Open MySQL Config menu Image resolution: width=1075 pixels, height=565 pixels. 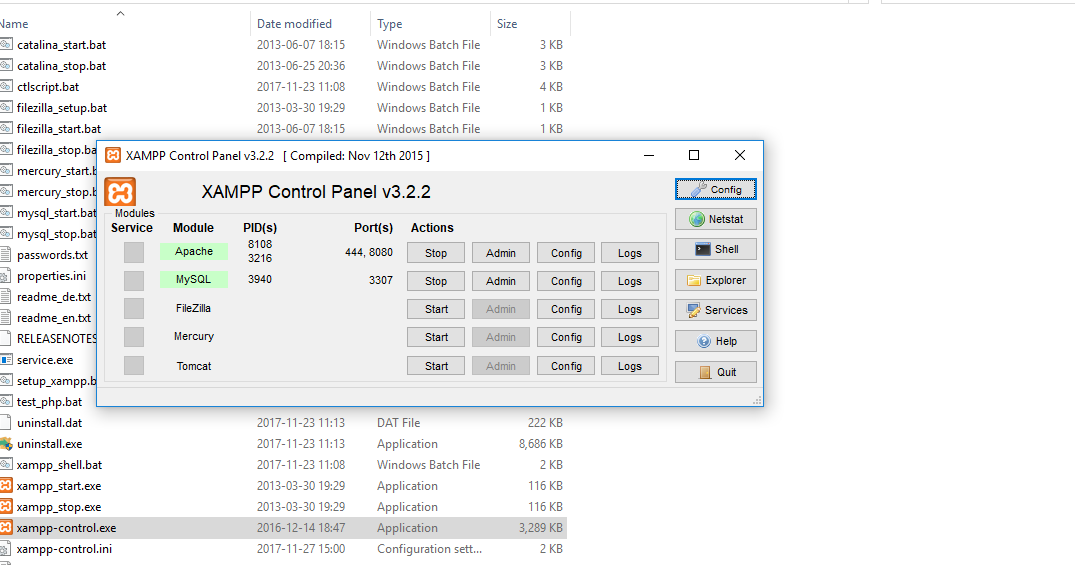pyautogui.click(x=566, y=281)
